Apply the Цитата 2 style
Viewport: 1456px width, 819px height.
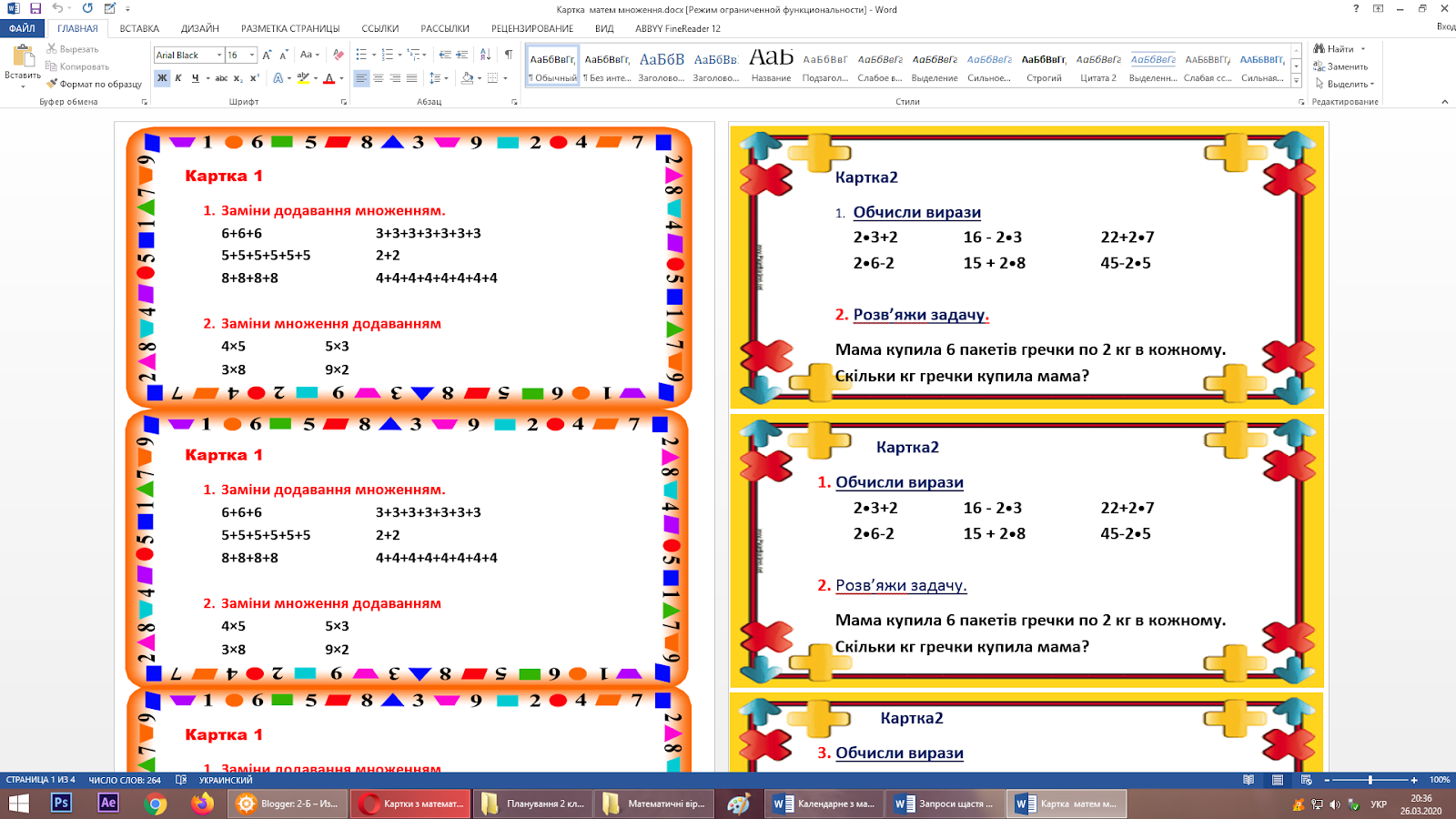click(1098, 66)
